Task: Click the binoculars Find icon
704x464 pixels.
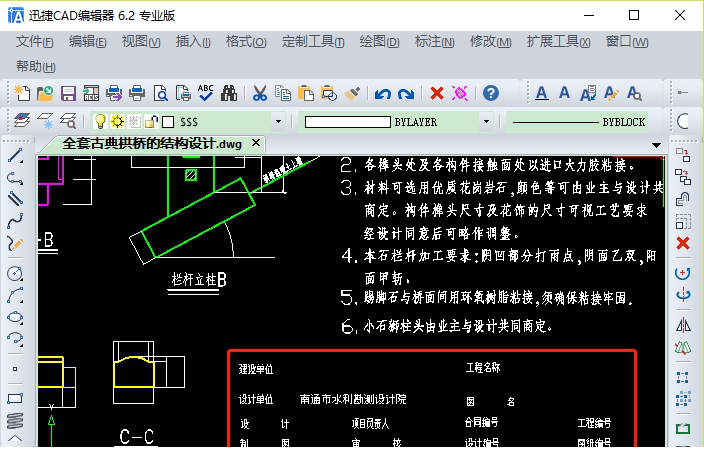Action: [x=229, y=93]
